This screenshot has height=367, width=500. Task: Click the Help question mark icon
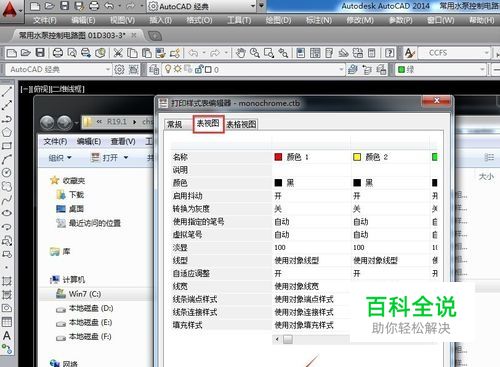point(389,53)
